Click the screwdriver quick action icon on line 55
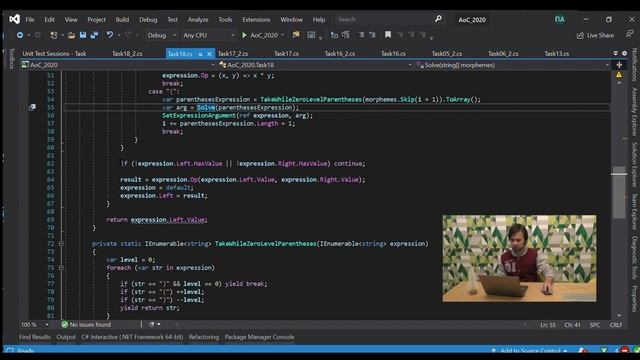This screenshot has height=360, width=640. [x=32, y=107]
